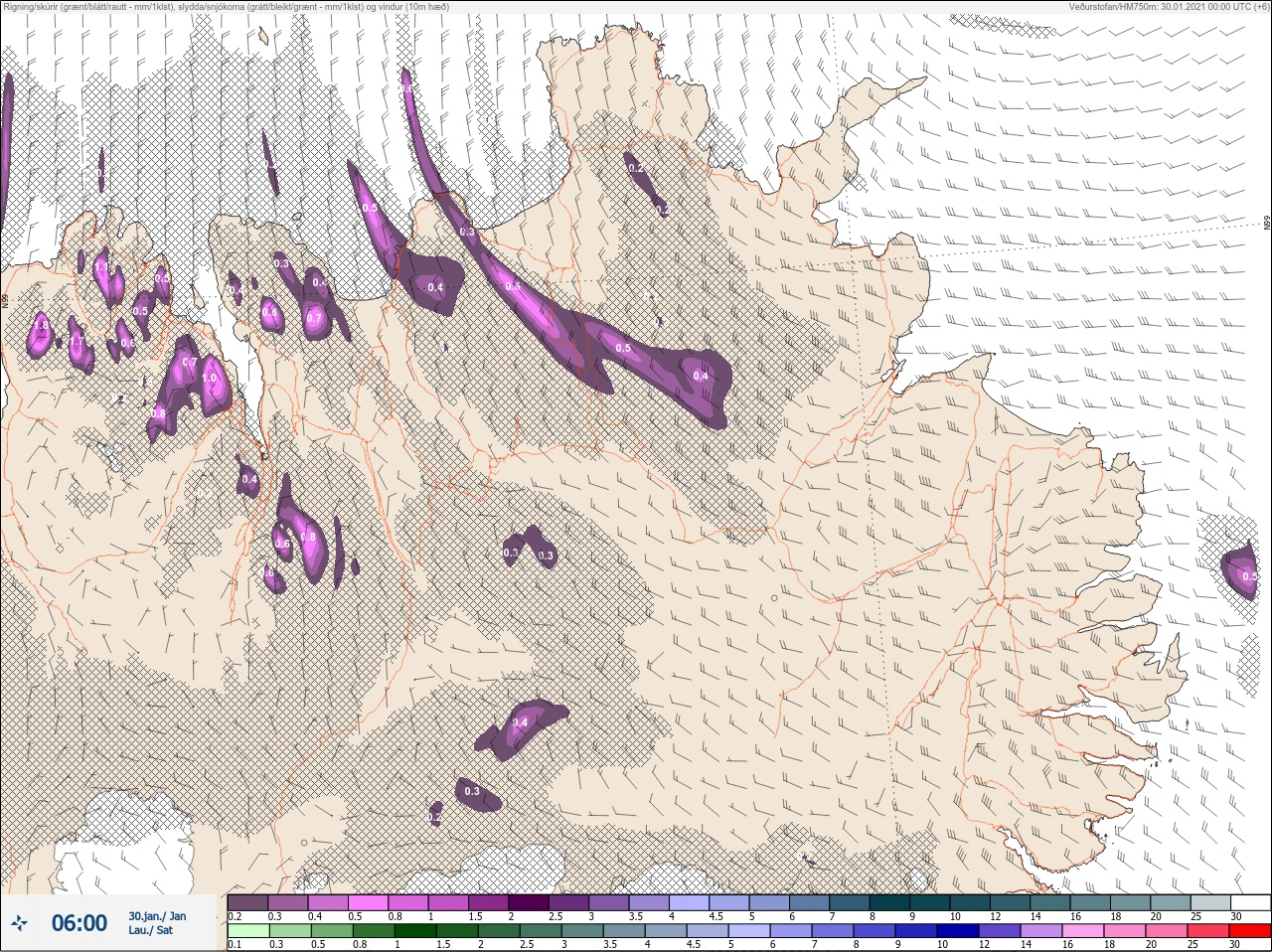Click the 0.4 value in the southern purple blob
The image size is (1272, 952).
click(520, 723)
